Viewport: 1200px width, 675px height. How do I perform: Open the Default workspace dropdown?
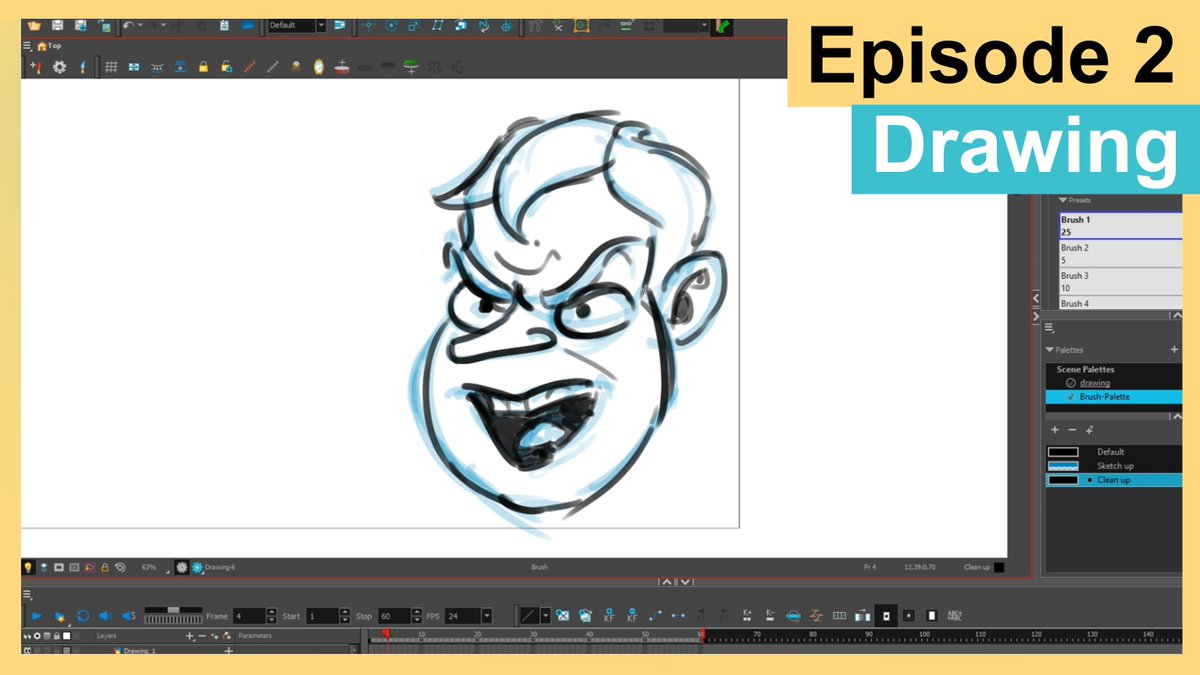tap(319, 26)
